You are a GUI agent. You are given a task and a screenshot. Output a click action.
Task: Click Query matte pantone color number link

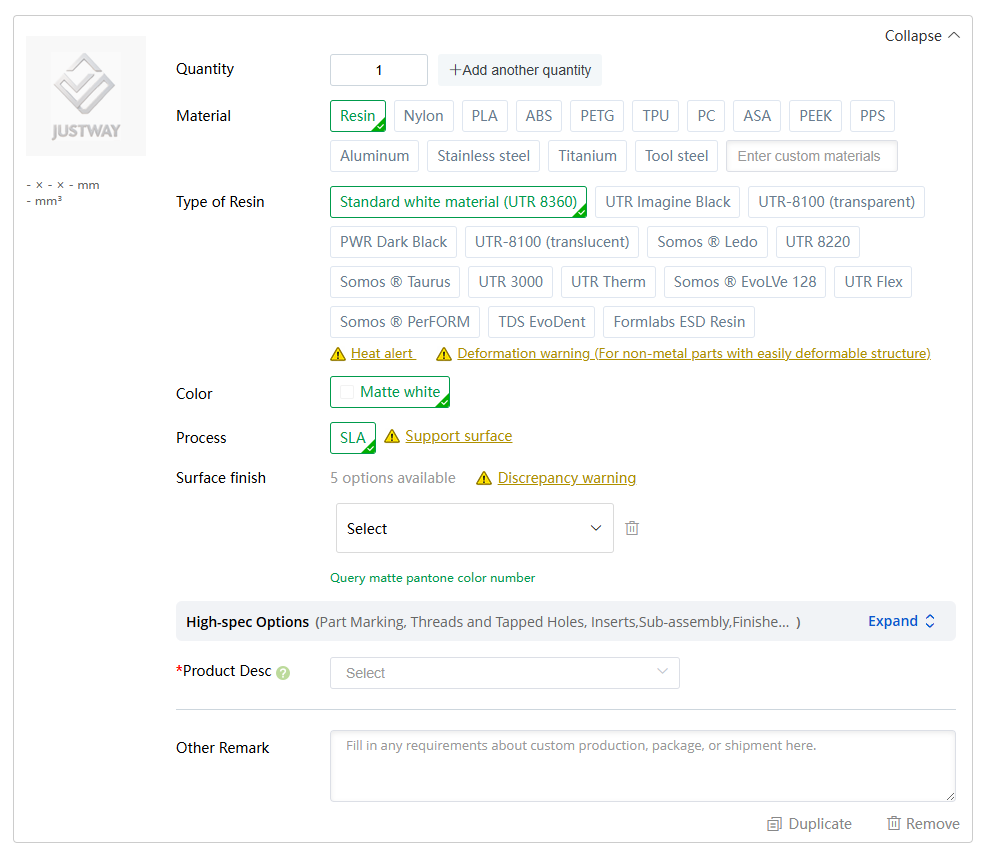[432, 578]
